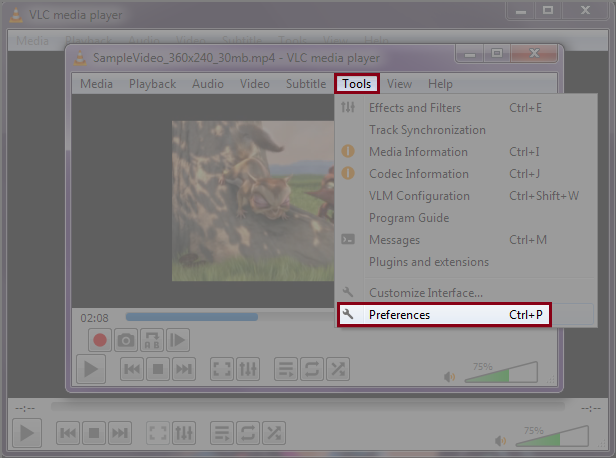Adjust the front window volume slider
Viewport: 616px width, 458px height.
[x=501, y=372]
